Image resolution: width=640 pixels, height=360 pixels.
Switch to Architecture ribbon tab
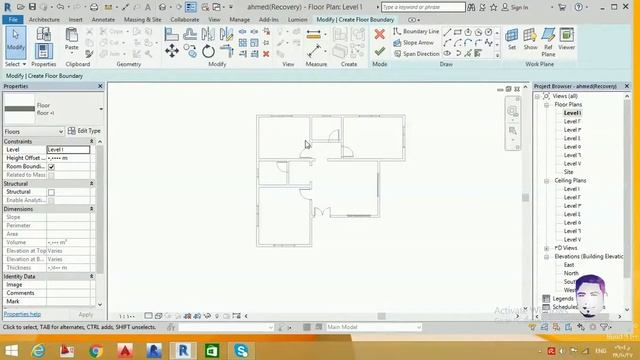(x=44, y=20)
